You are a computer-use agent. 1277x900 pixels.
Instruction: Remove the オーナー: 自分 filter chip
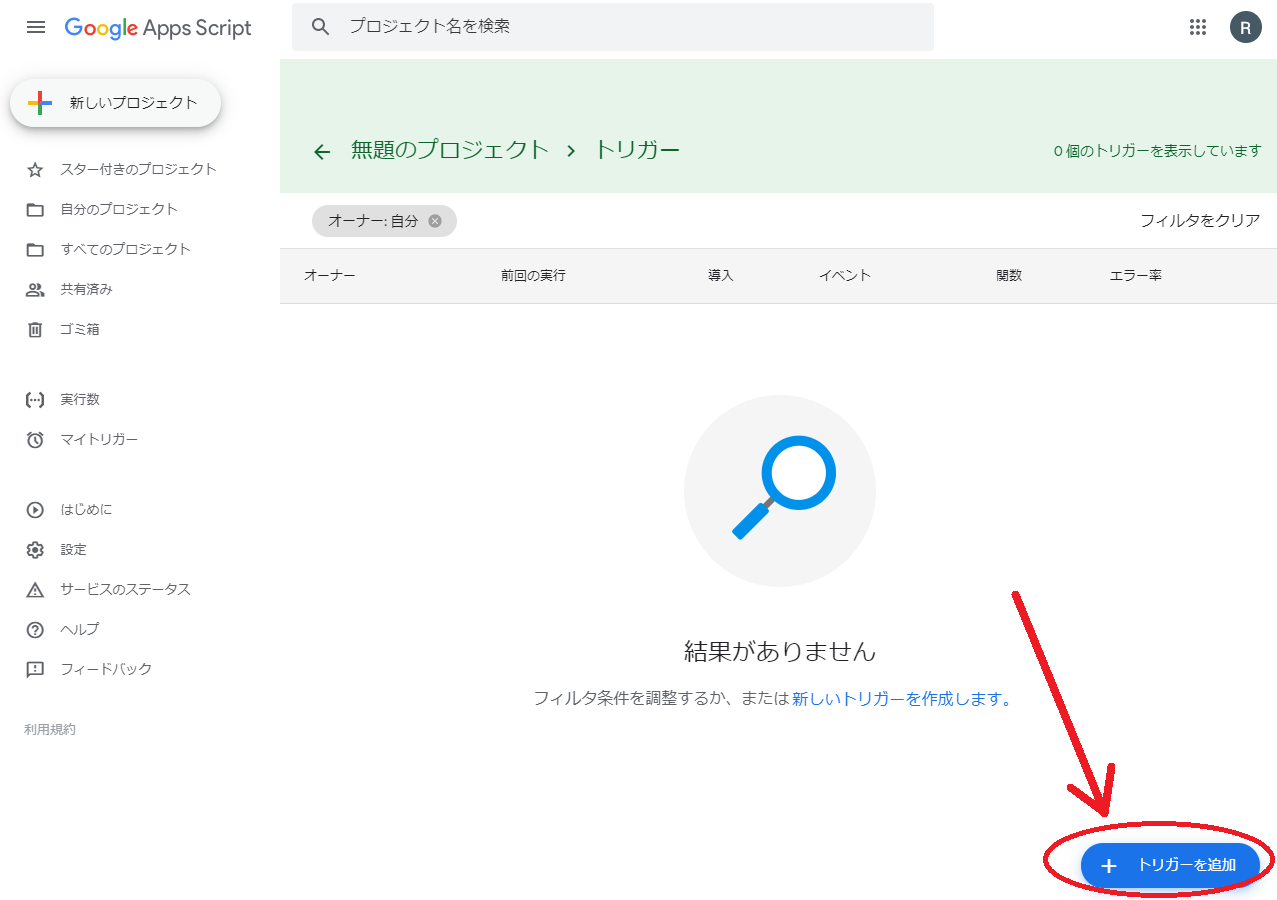click(435, 221)
